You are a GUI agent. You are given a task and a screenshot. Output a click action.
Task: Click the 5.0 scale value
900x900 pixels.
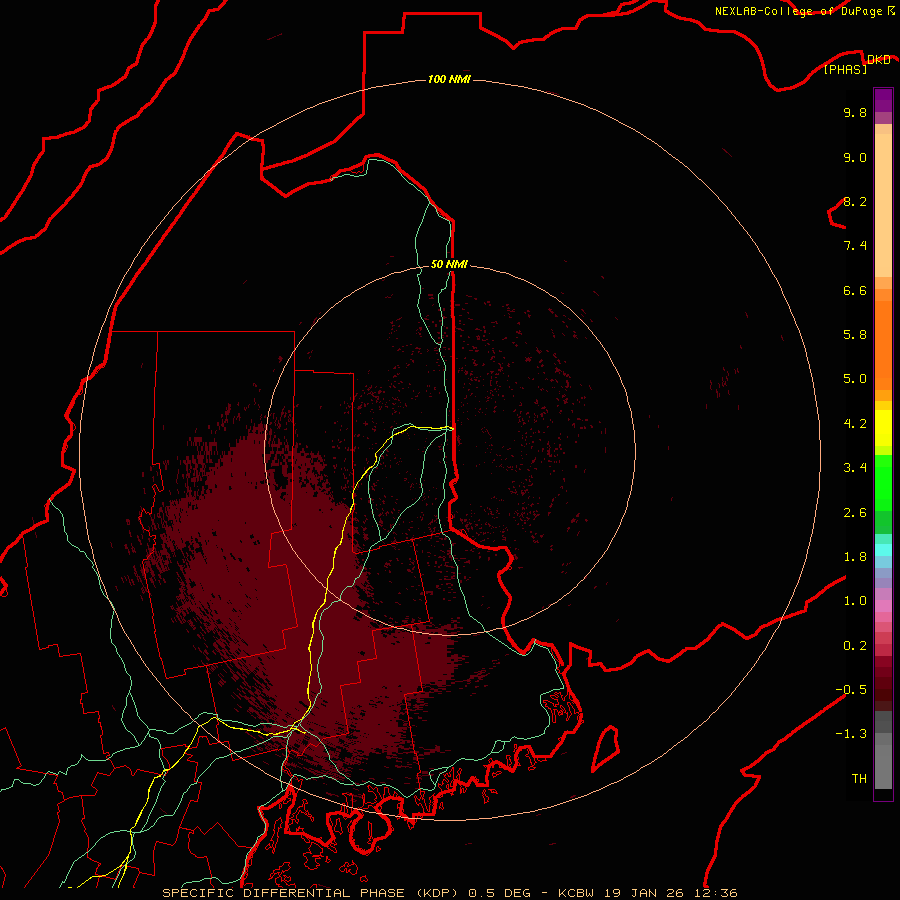tap(855, 379)
